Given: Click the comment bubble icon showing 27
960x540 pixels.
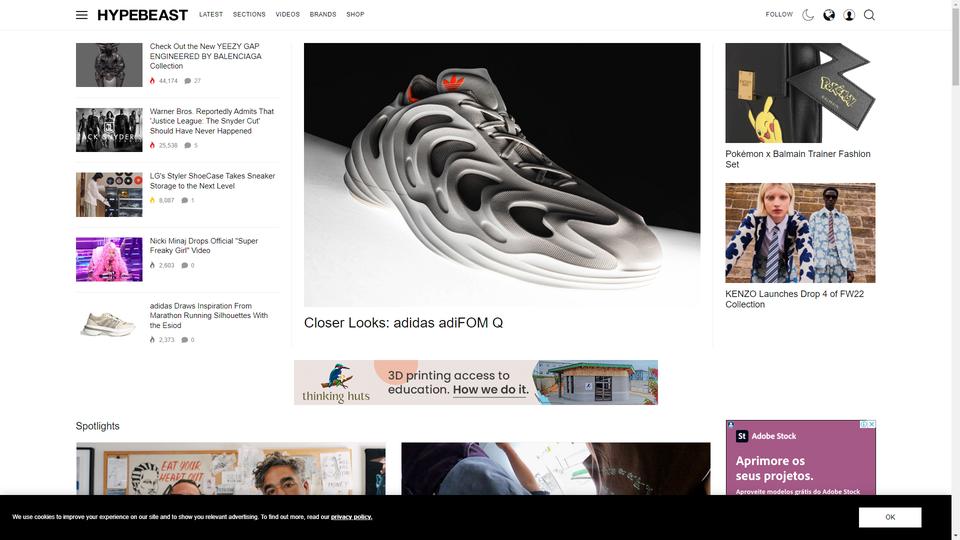Looking at the screenshot, I should tap(188, 81).
